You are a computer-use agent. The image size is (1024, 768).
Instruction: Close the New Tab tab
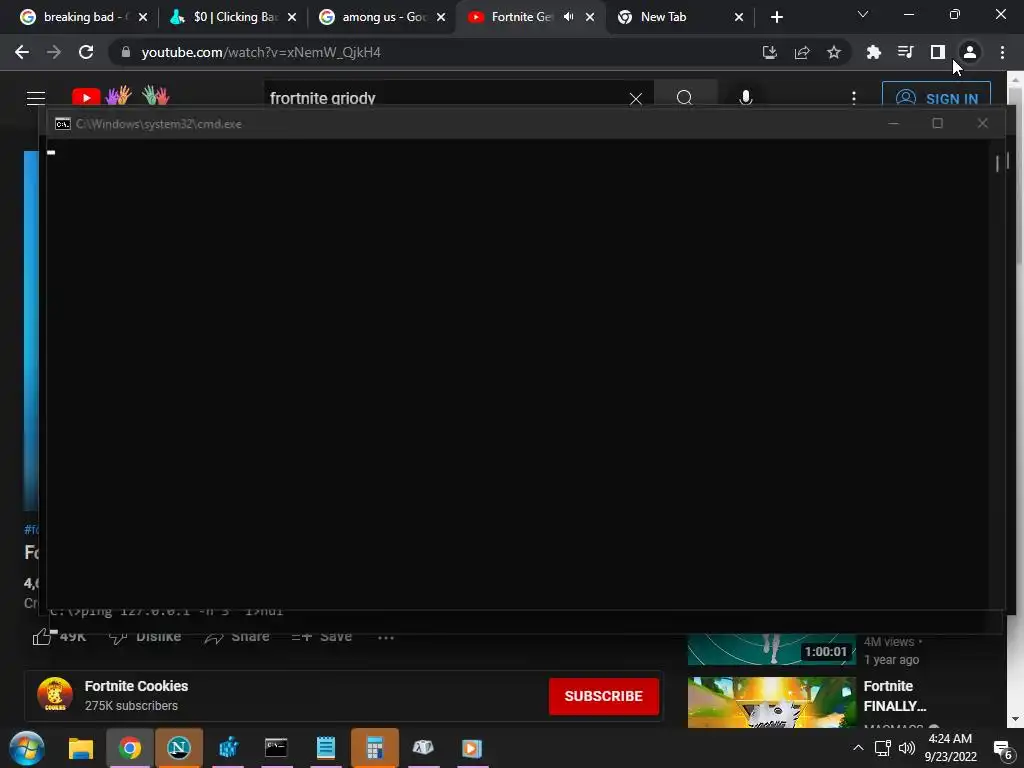click(739, 18)
